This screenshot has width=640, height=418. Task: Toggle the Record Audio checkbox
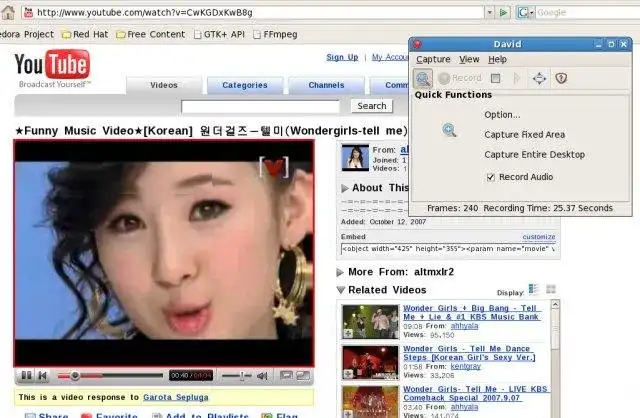click(x=491, y=177)
